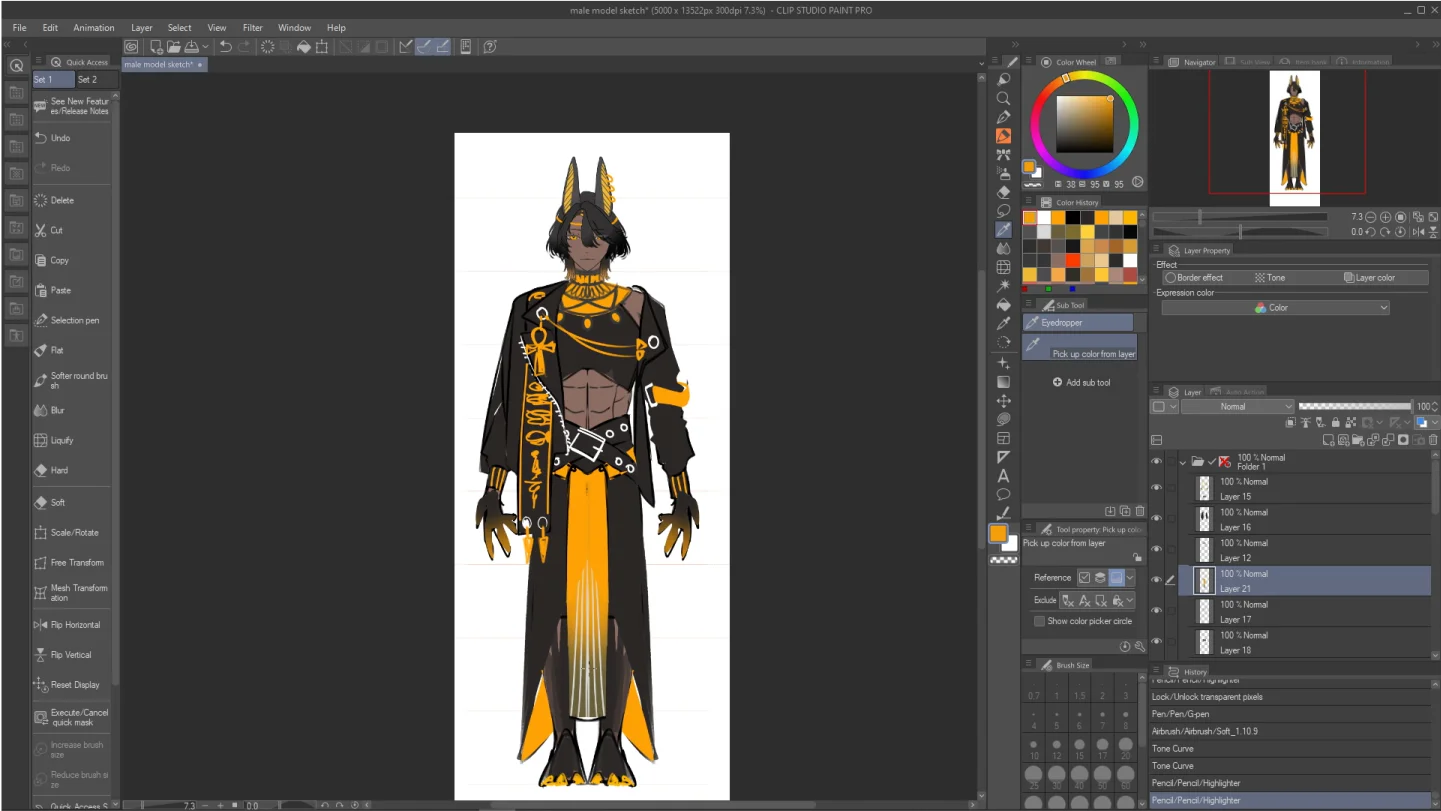The height and width of the screenshot is (811, 1441).
Task: Click the Fill icon in the command bar
Action: [x=303, y=46]
